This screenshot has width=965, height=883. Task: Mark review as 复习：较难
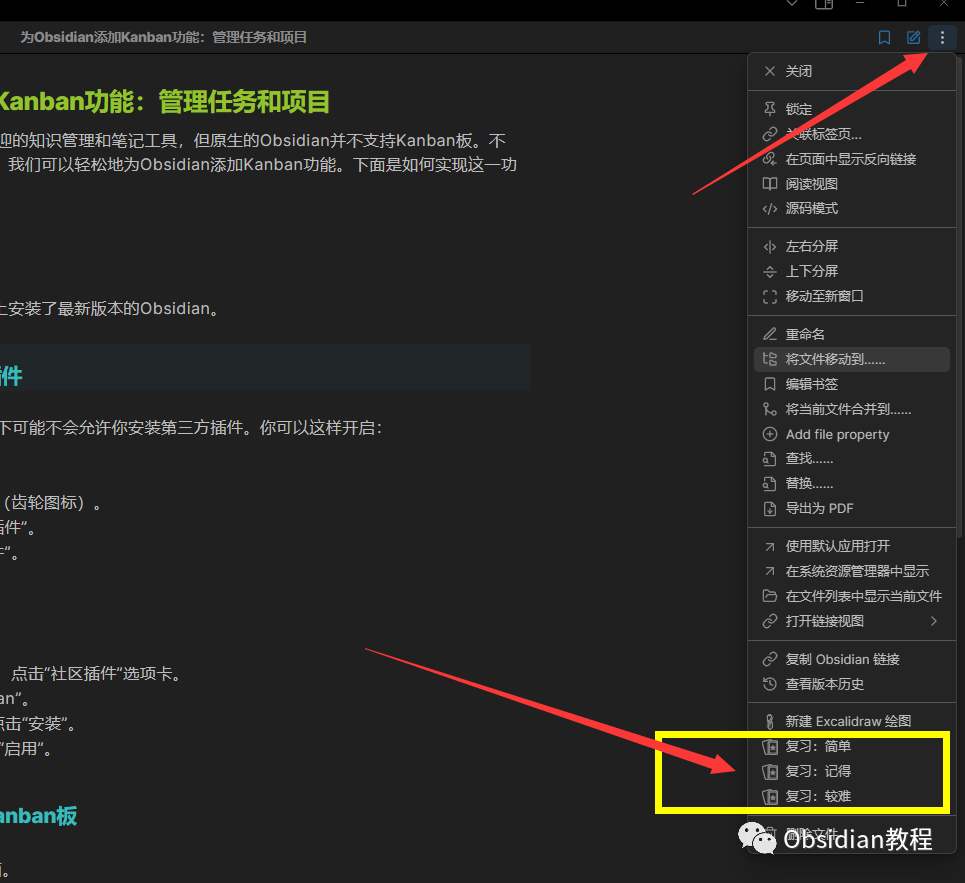coord(852,797)
